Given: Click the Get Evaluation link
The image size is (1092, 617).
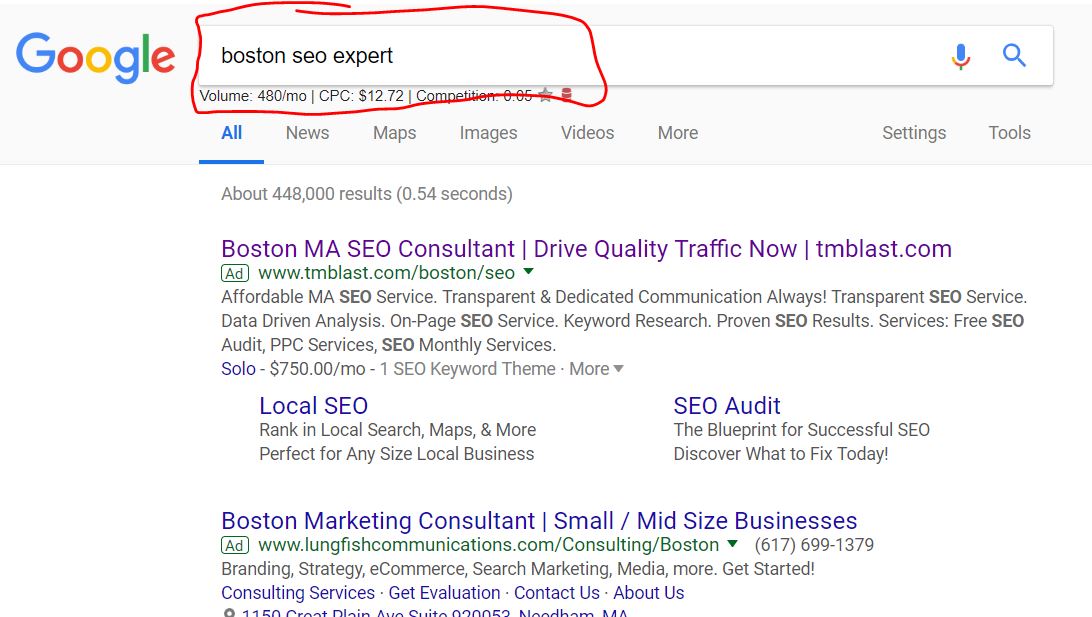Looking at the screenshot, I should [x=444, y=593].
